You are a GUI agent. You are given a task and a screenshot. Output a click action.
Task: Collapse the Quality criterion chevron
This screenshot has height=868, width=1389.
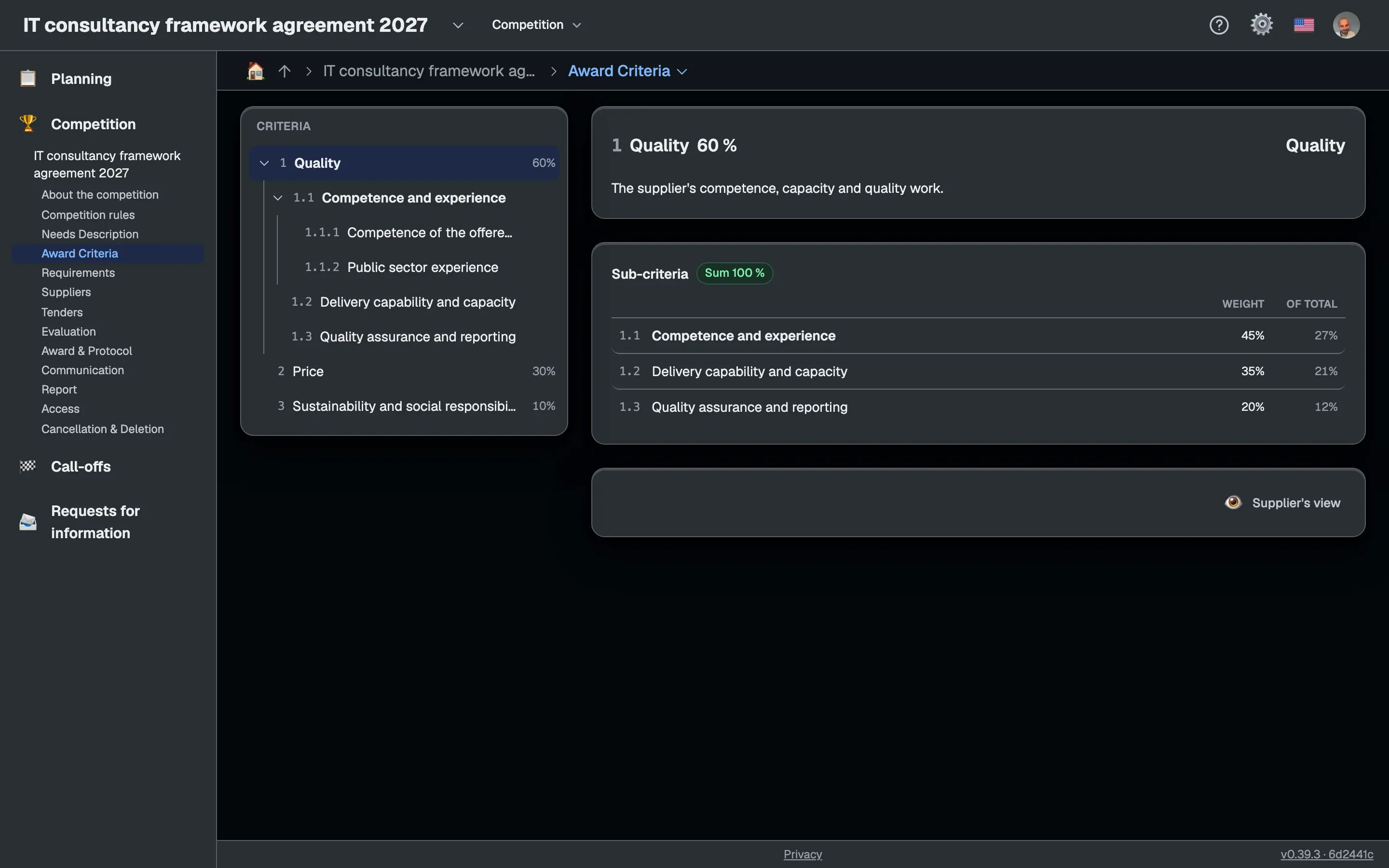click(264, 163)
